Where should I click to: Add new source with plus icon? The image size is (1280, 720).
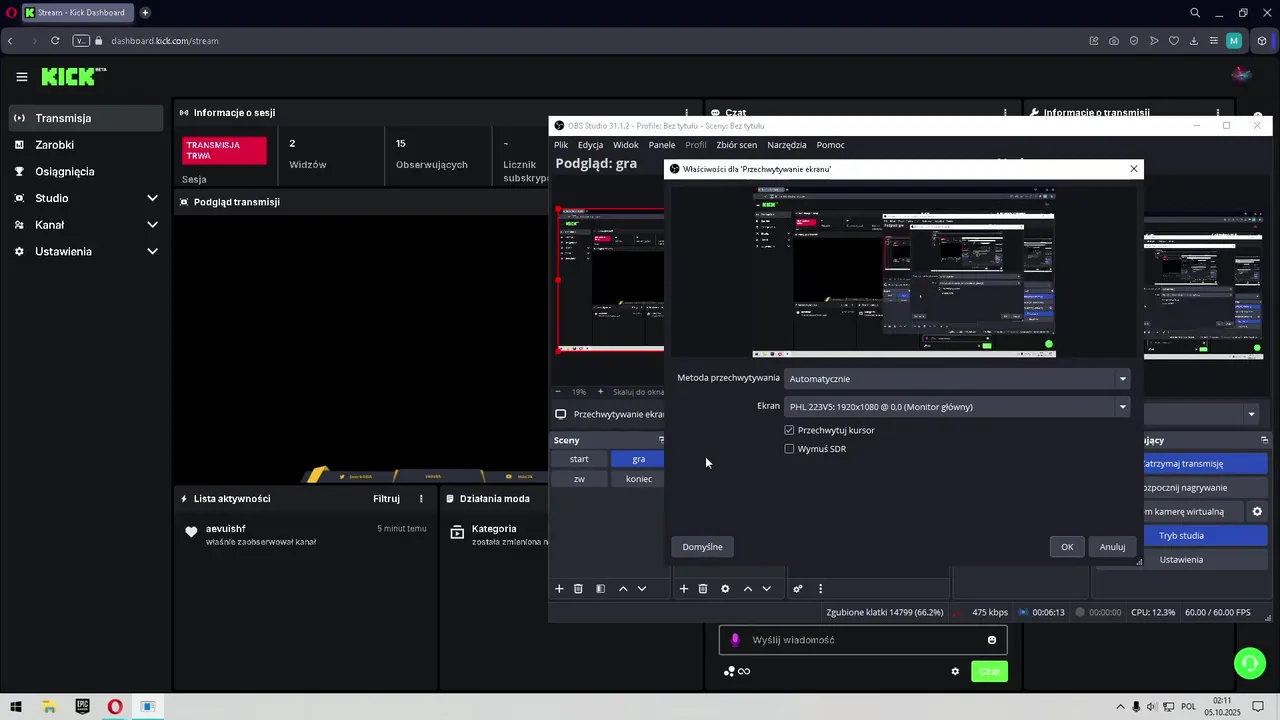coord(684,589)
